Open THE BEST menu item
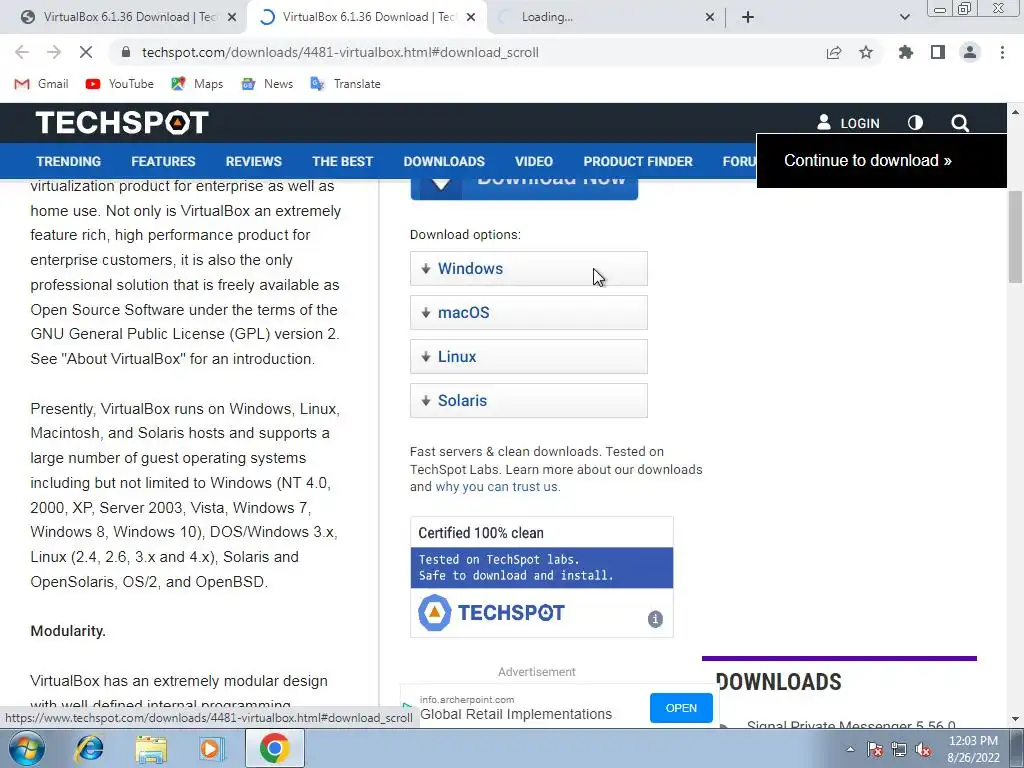 [x=342, y=161]
